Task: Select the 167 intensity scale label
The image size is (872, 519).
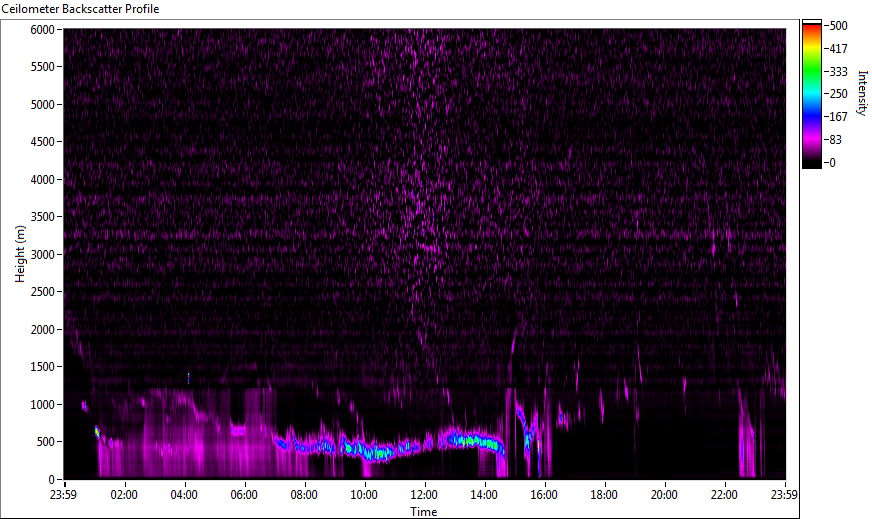Action: click(839, 117)
